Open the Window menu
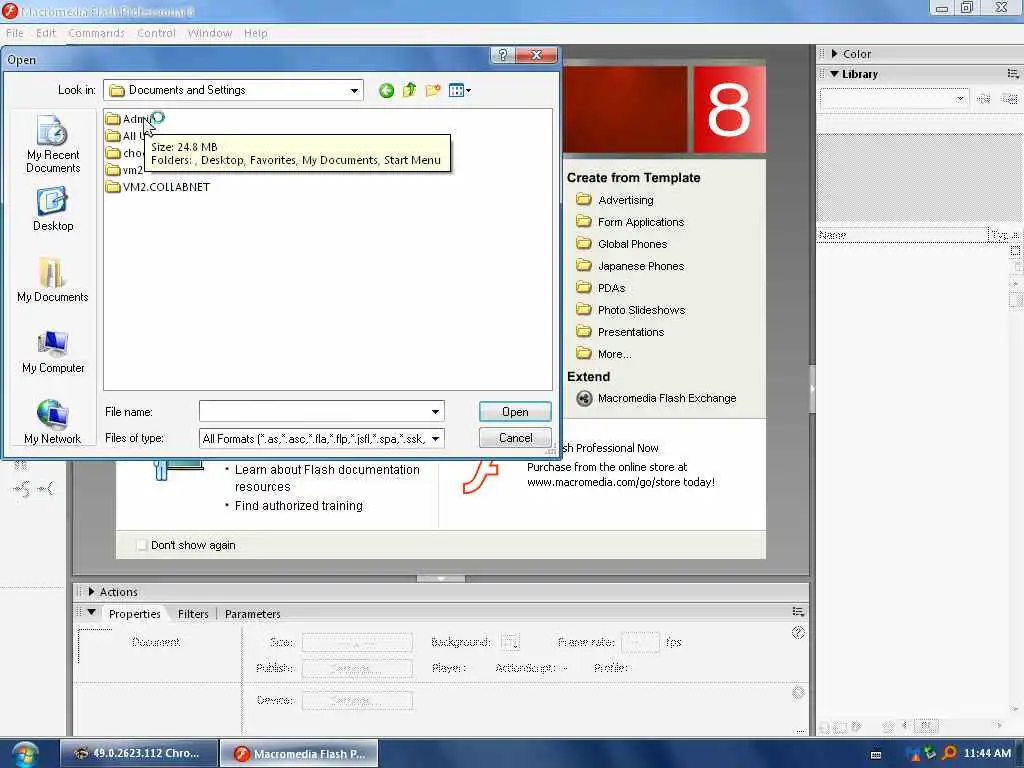Image resolution: width=1024 pixels, height=768 pixels. [x=210, y=33]
